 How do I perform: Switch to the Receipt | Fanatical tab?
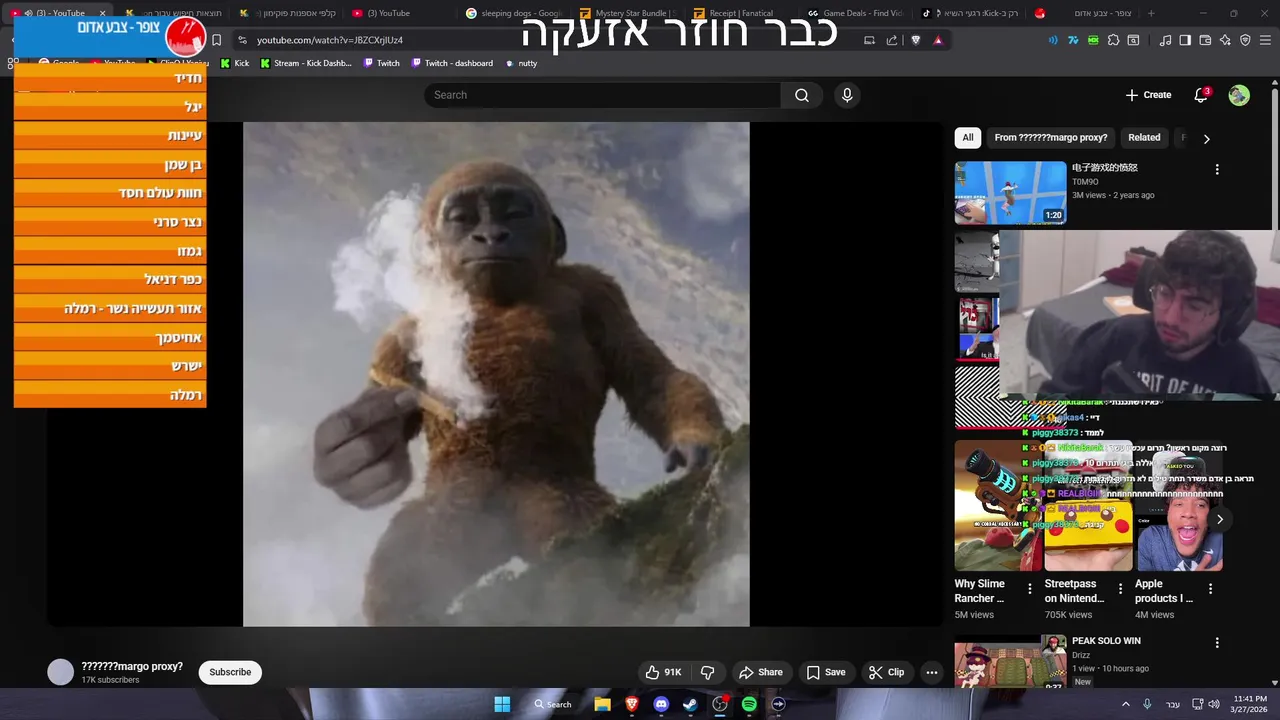point(742,13)
